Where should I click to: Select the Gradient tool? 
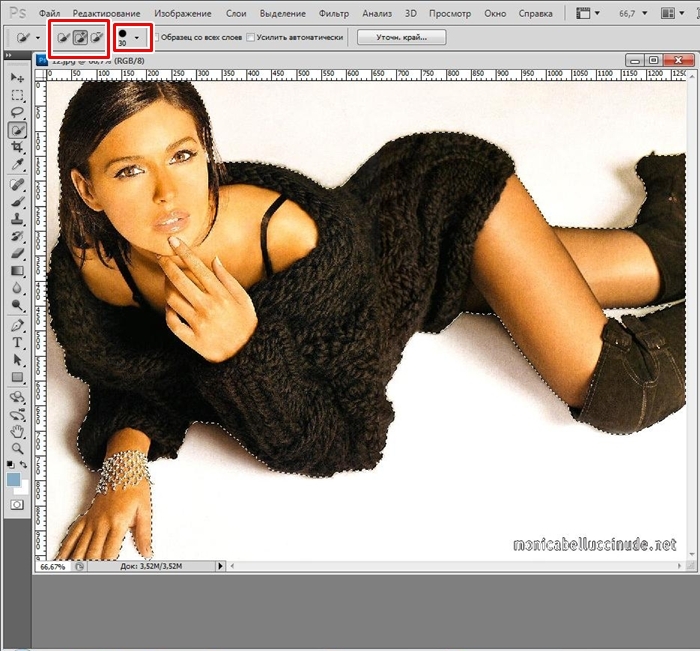coord(17,271)
